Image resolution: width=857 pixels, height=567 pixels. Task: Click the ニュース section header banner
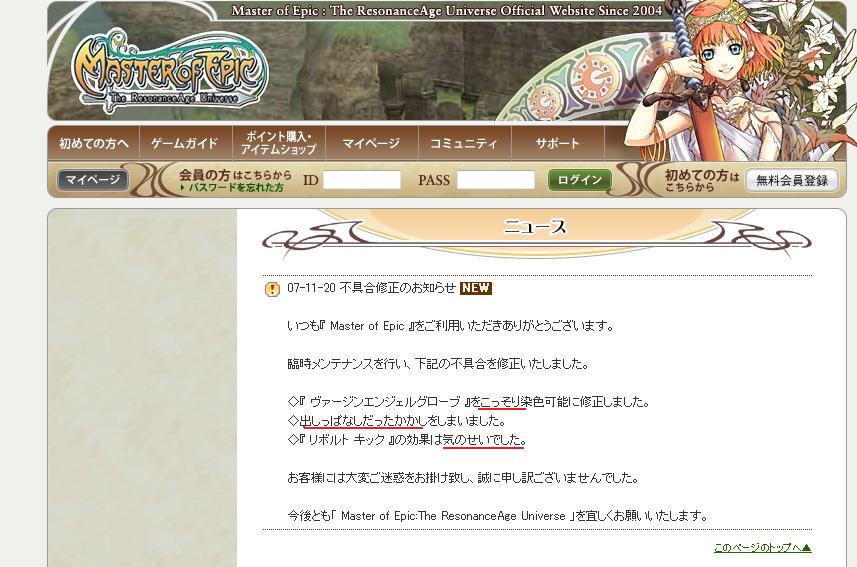pyautogui.click(x=537, y=232)
